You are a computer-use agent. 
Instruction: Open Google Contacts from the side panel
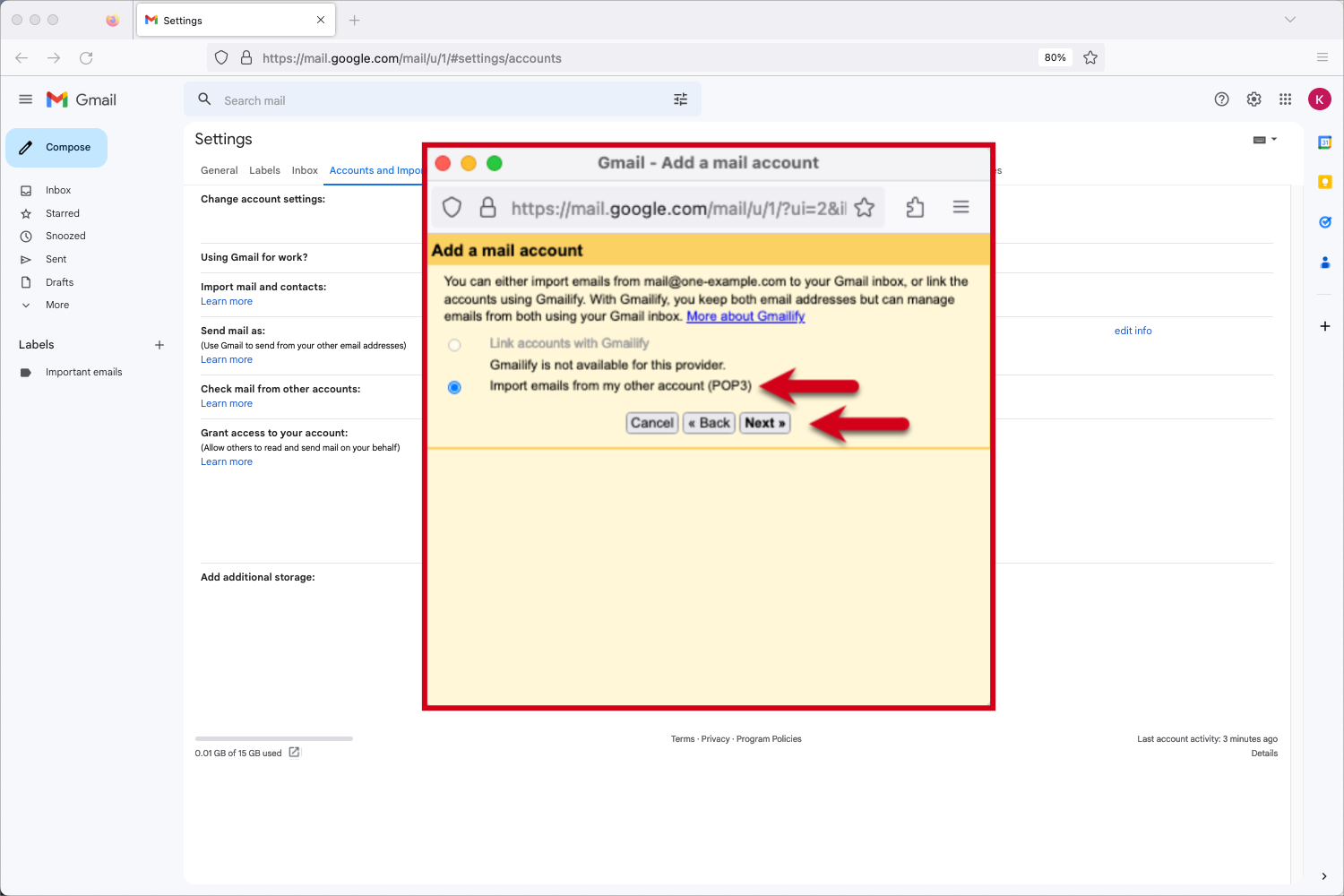(x=1324, y=262)
